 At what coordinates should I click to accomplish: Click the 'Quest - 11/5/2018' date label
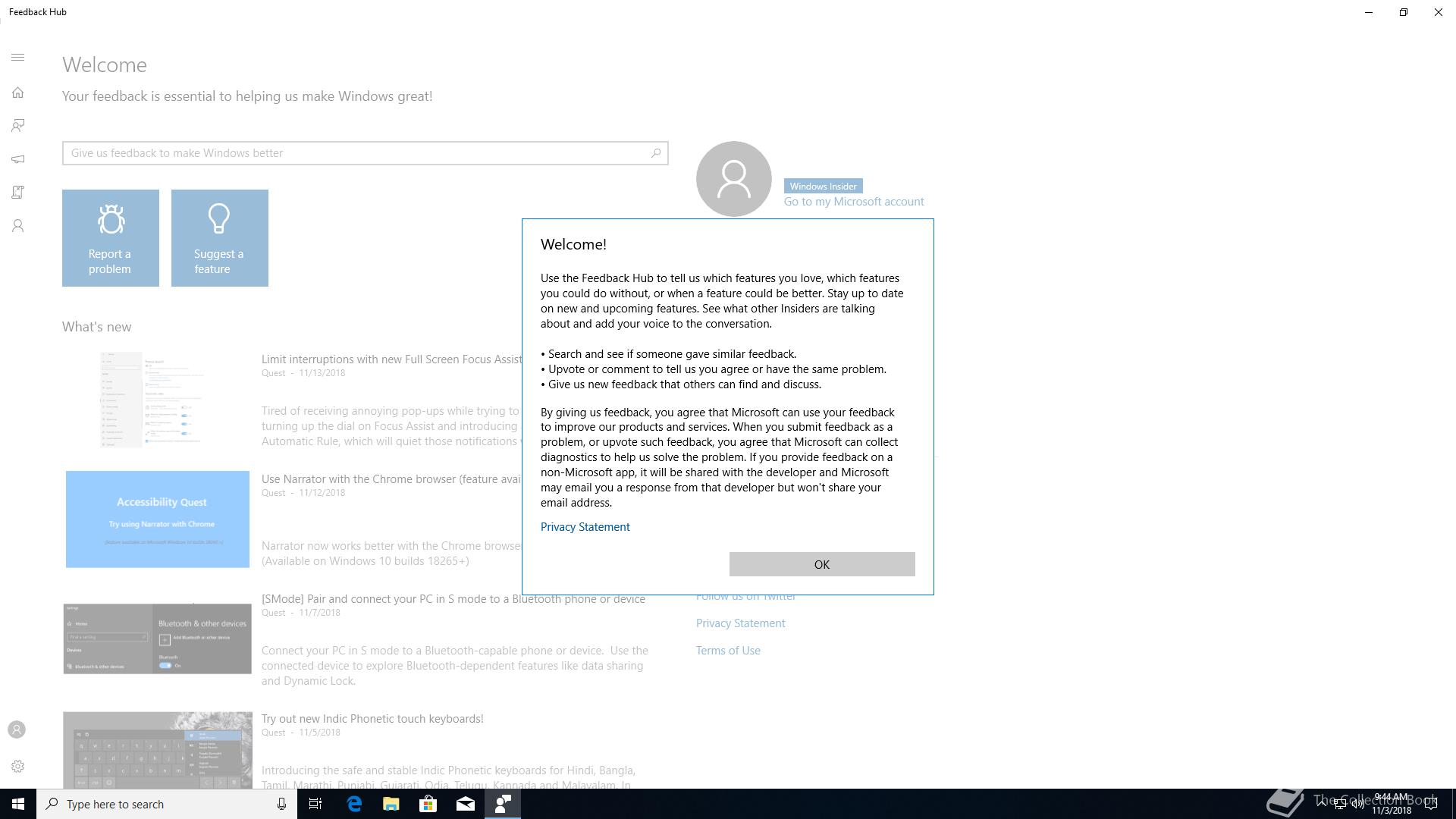301,733
